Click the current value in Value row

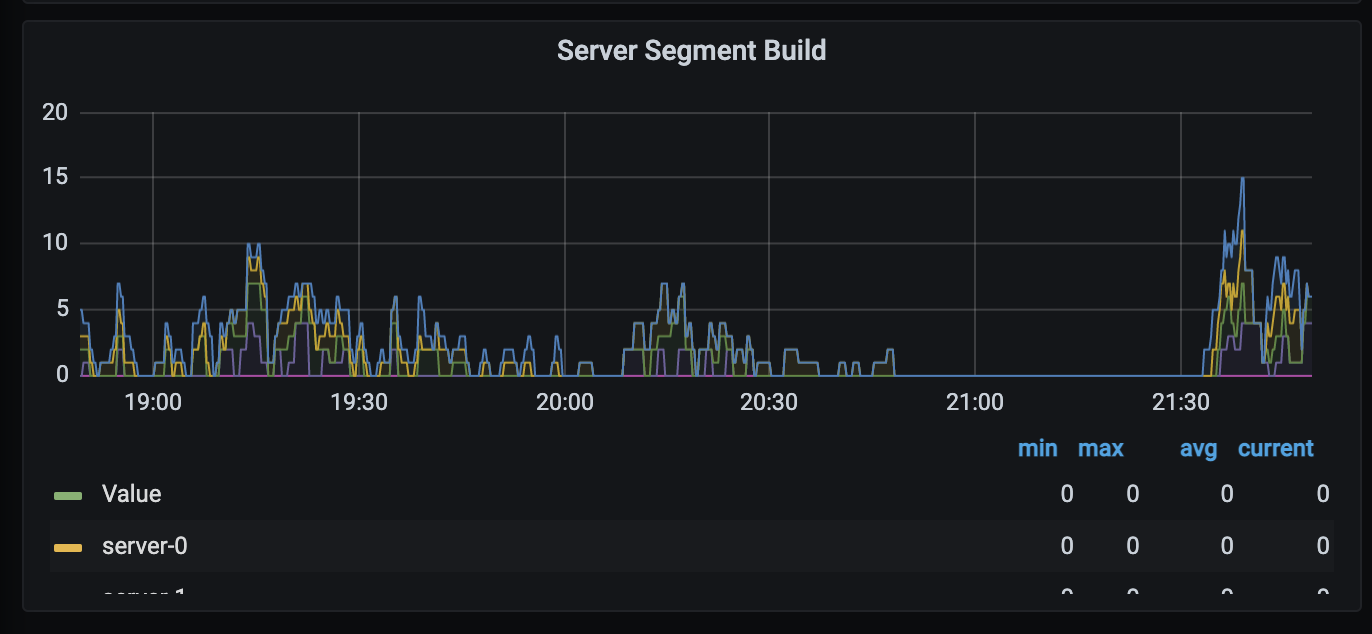(1323, 494)
